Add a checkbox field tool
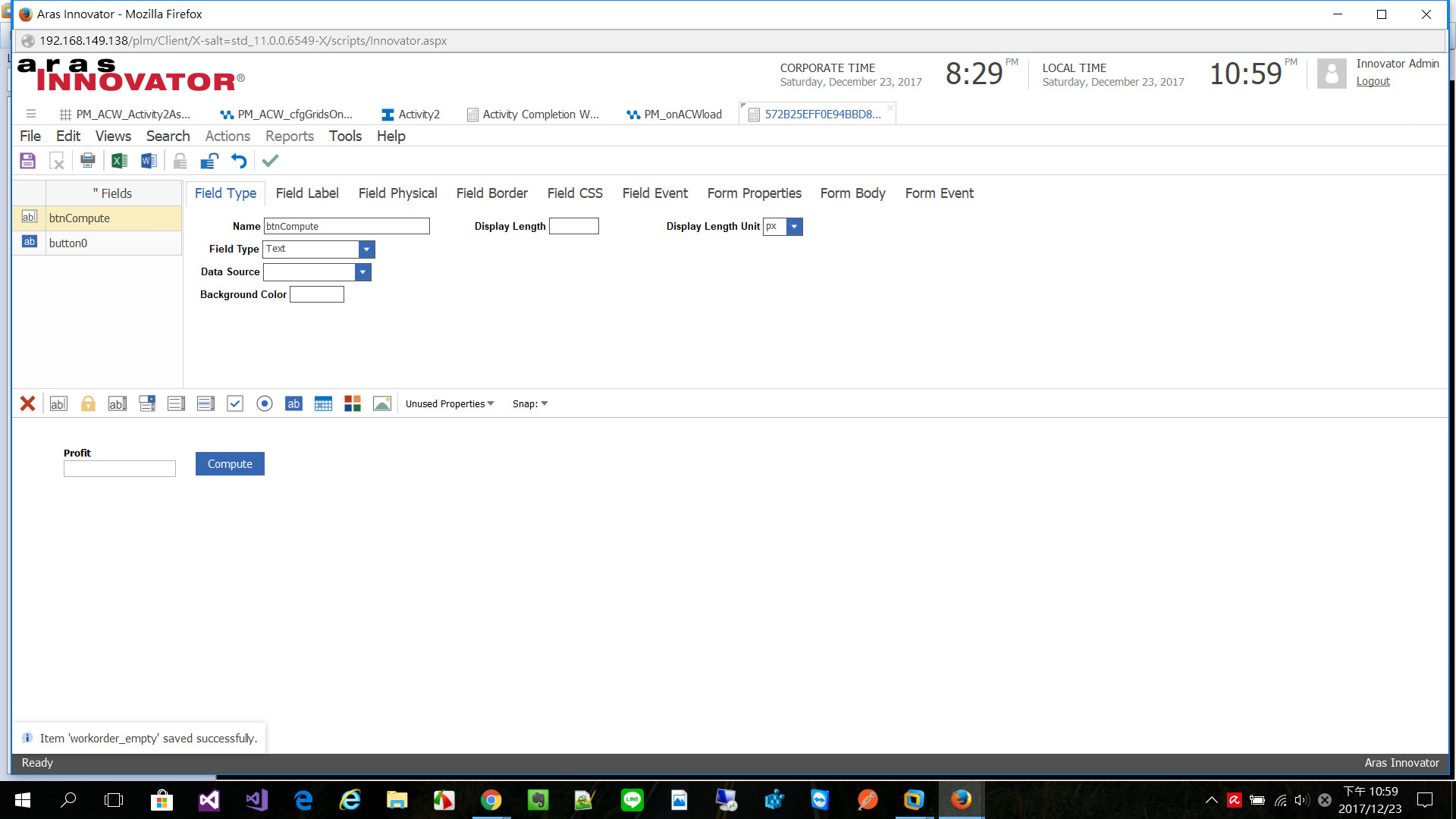 click(235, 403)
